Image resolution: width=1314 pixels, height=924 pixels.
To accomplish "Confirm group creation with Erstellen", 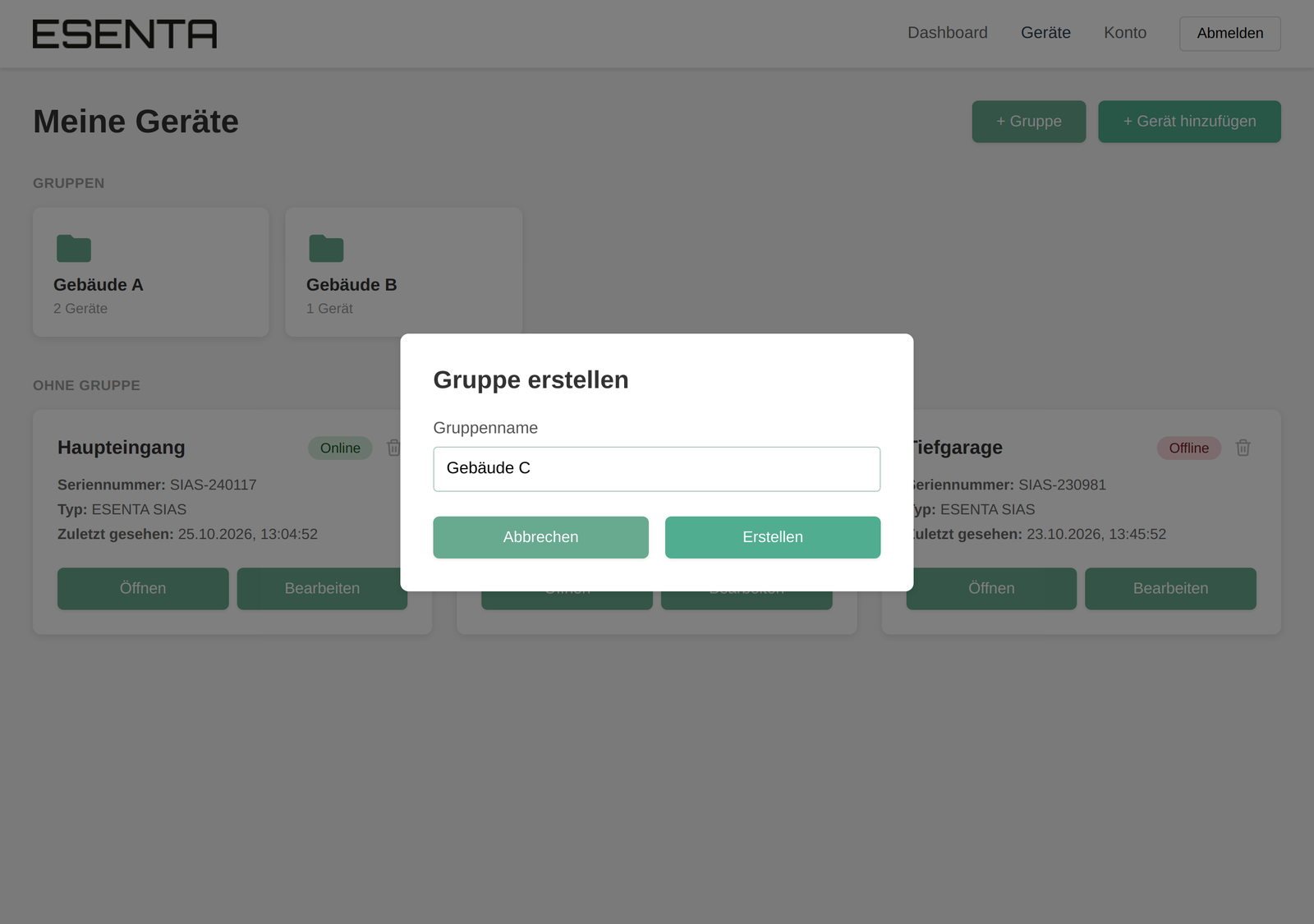I will point(773,537).
